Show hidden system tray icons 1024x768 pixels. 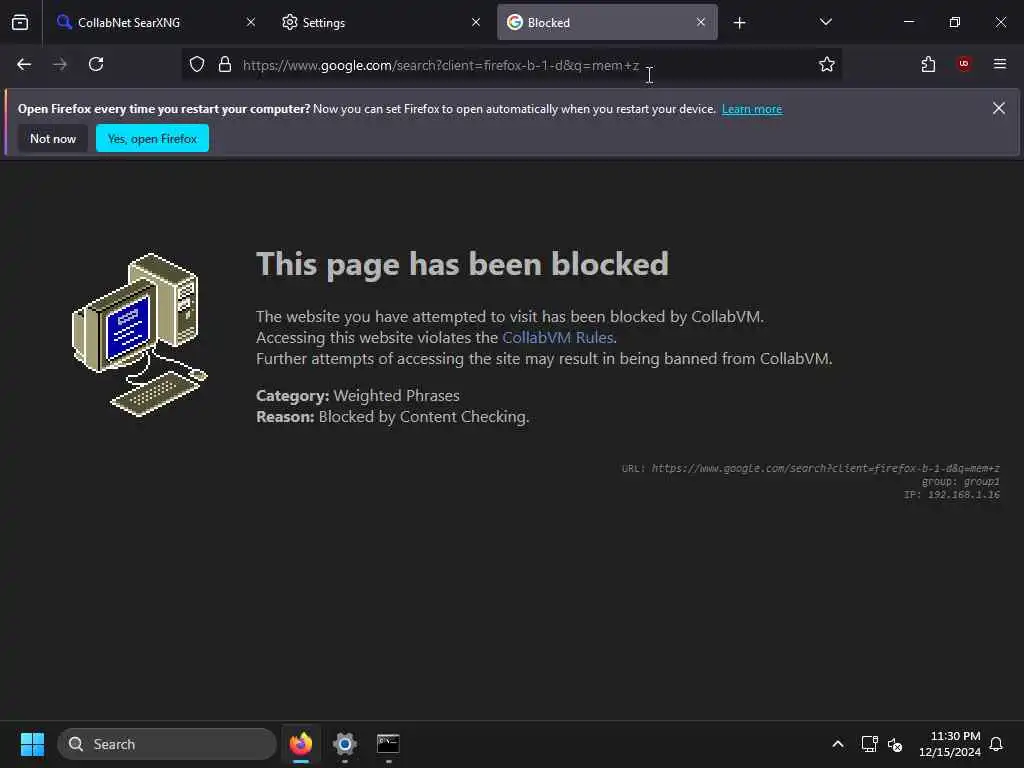(x=838, y=744)
